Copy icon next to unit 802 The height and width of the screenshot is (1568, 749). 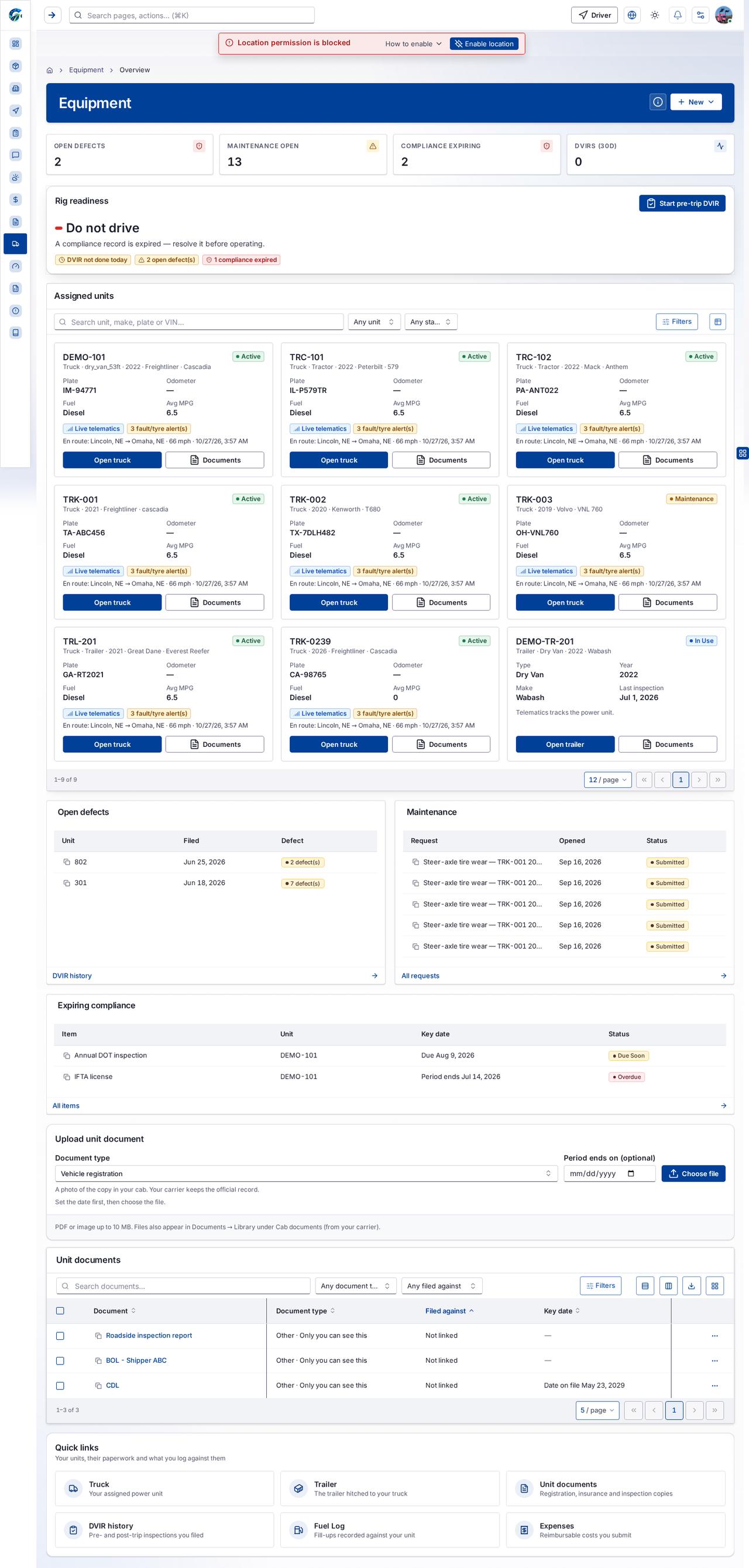click(67, 862)
